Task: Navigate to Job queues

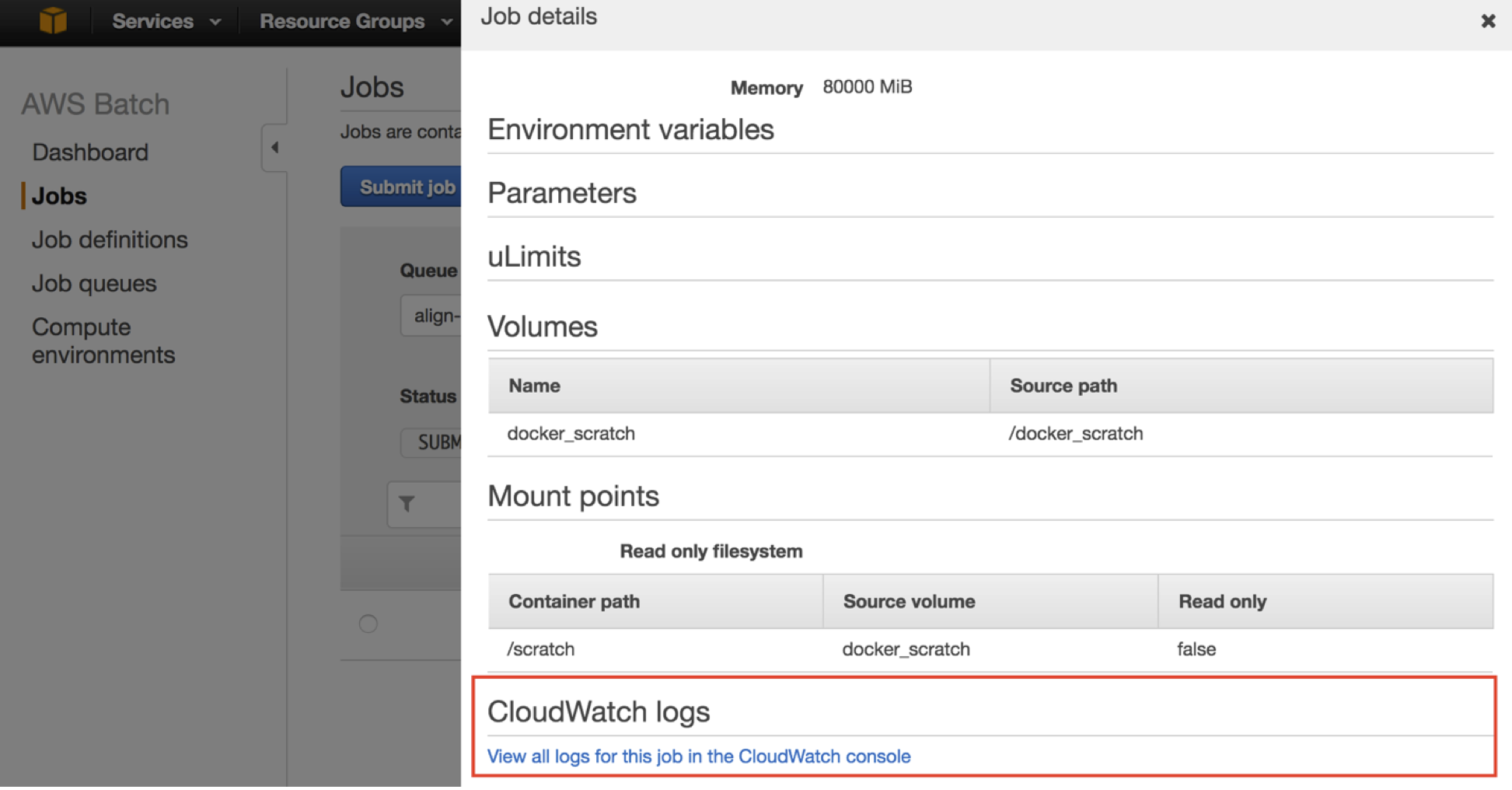Action: 94,284
